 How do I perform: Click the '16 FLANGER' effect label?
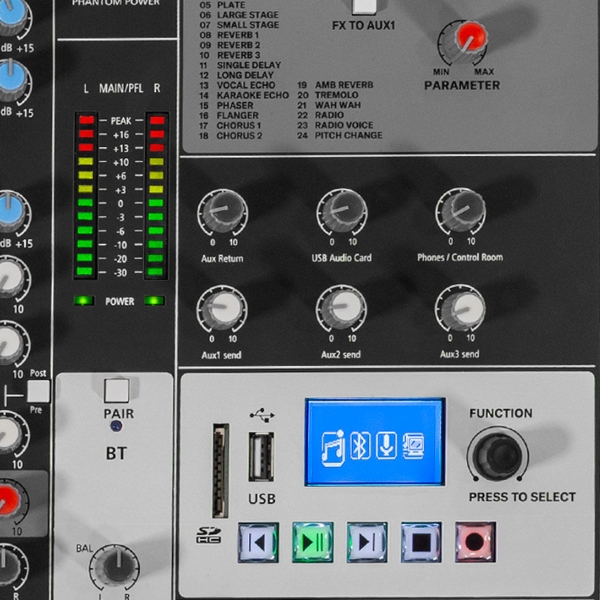[229, 115]
